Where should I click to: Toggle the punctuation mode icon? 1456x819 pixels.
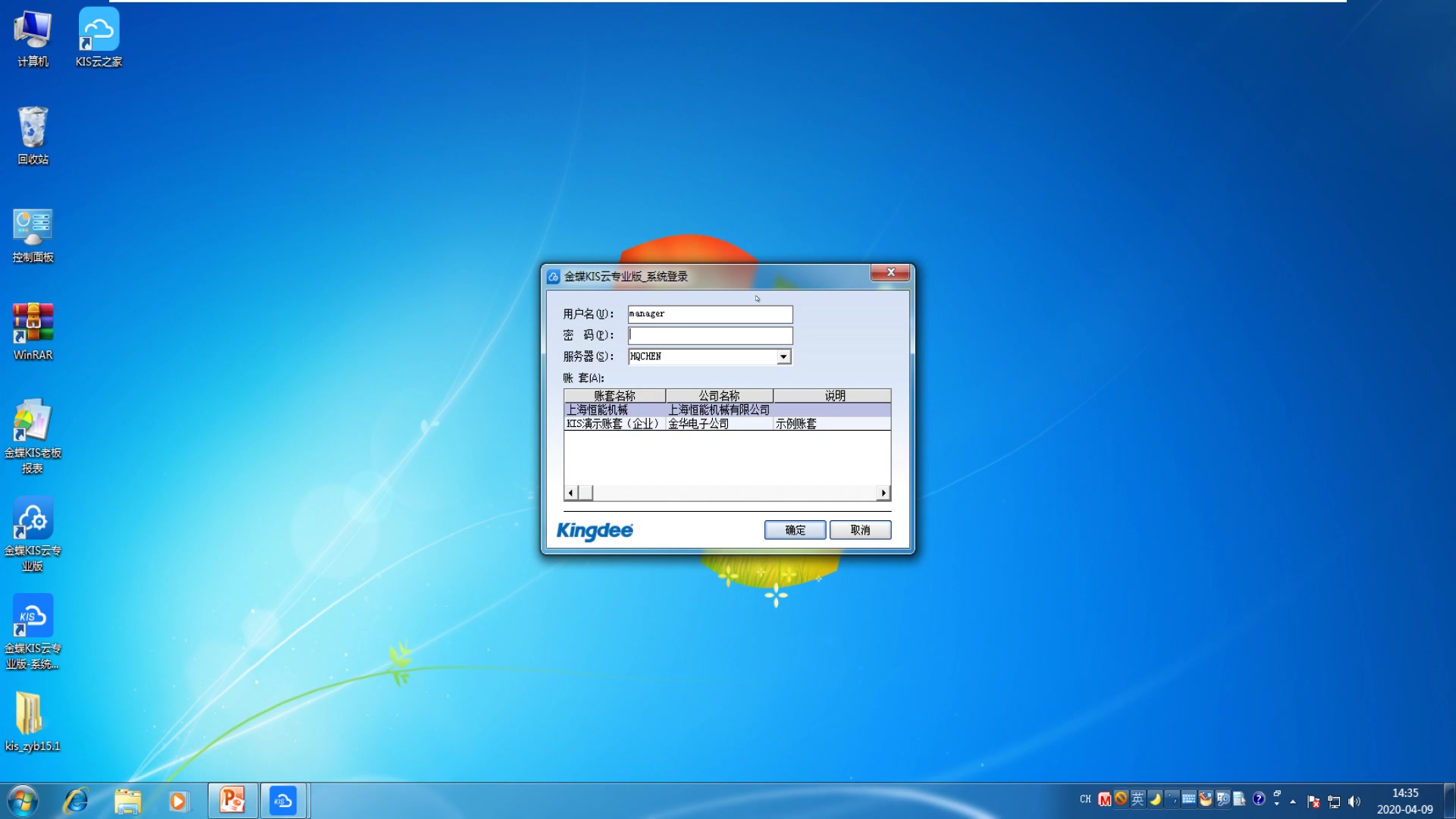click(x=1172, y=799)
